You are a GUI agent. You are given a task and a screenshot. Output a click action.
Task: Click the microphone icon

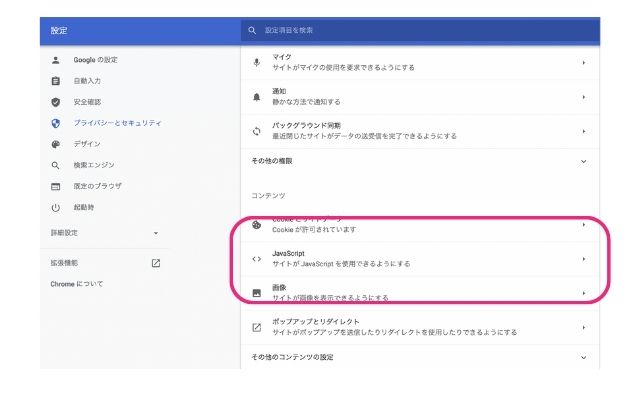pos(256,62)
